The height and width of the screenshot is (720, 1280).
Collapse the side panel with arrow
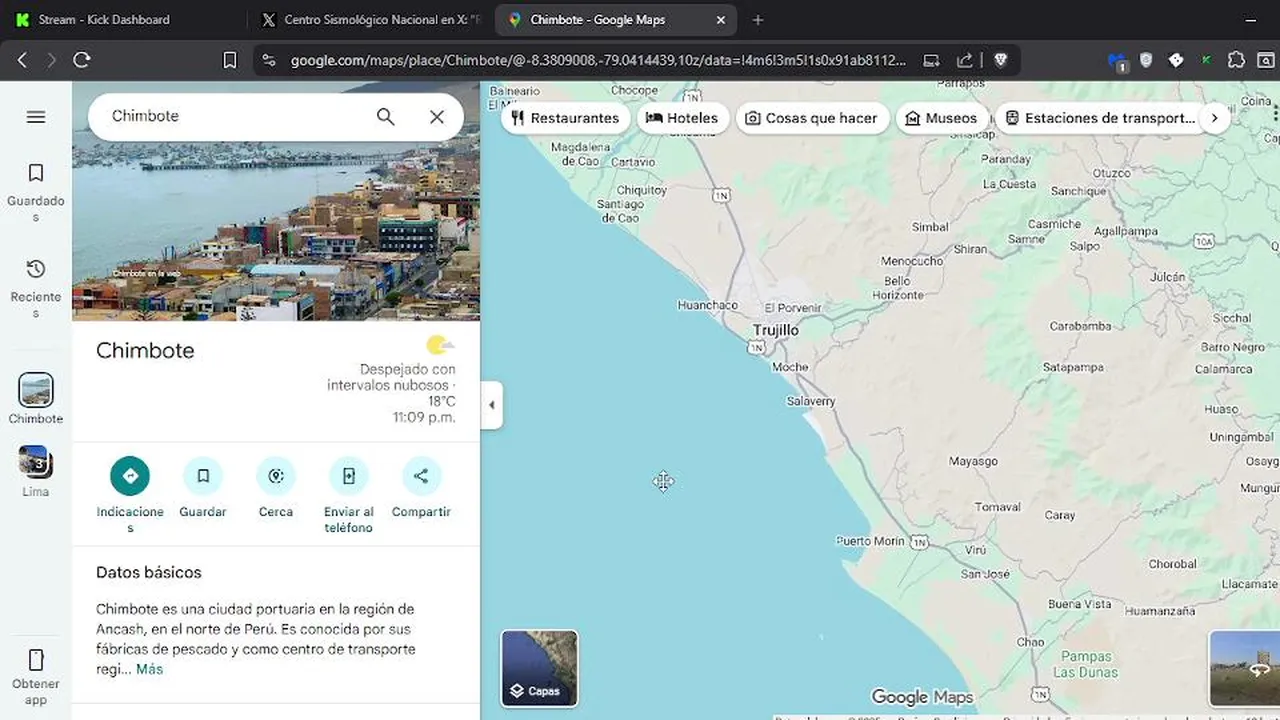point(491,405)
